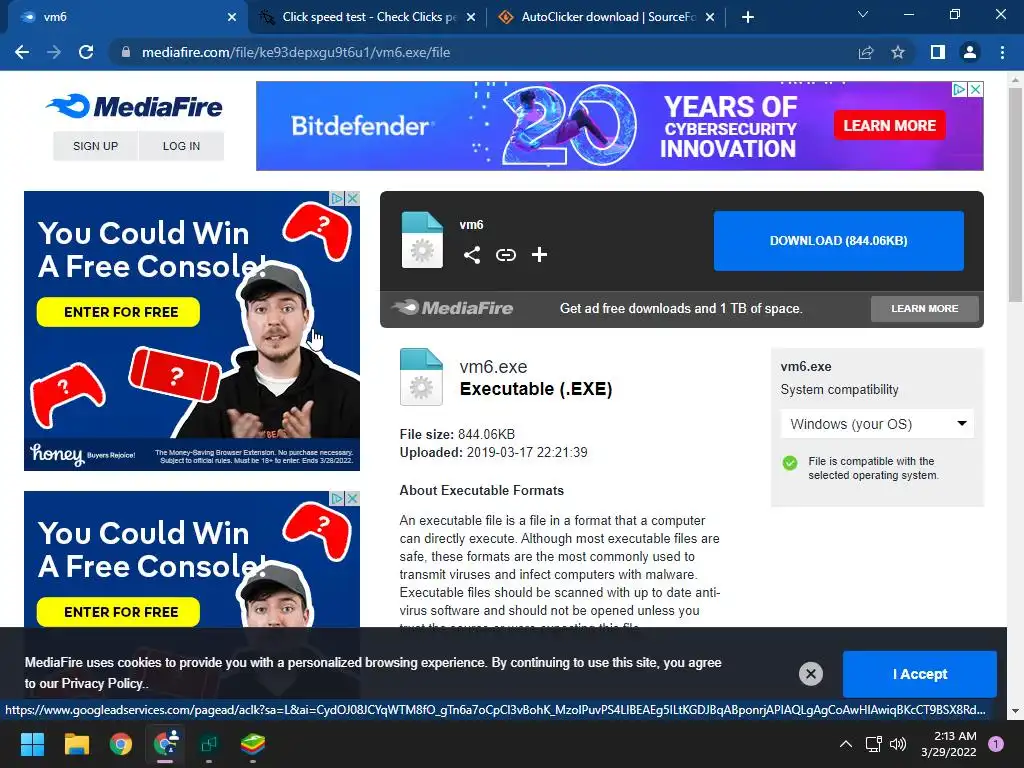
Task: Click the DOWNLOAD (844.06KB) button
Action: 839,240
